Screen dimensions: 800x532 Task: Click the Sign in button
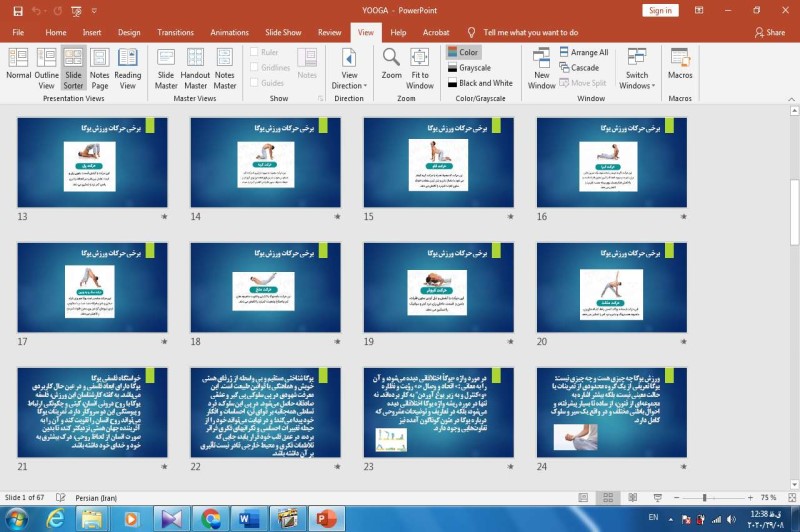660,10
